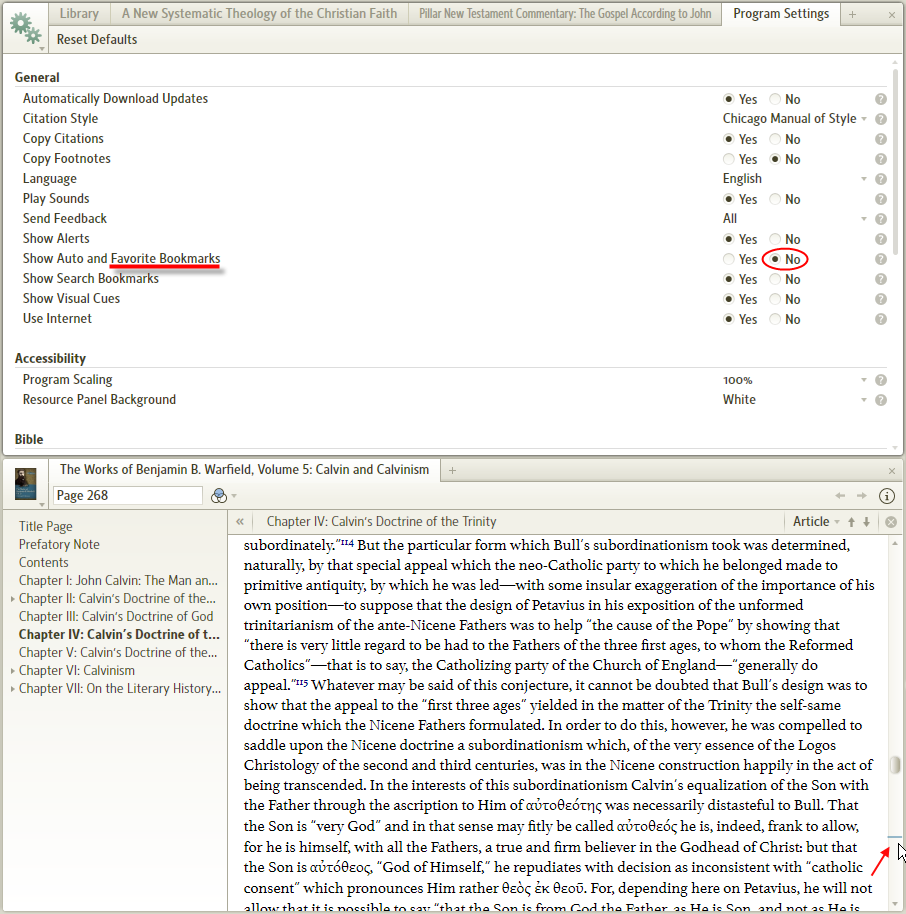
Task: Set Copy Citations to No
Action: pos(775,139)
